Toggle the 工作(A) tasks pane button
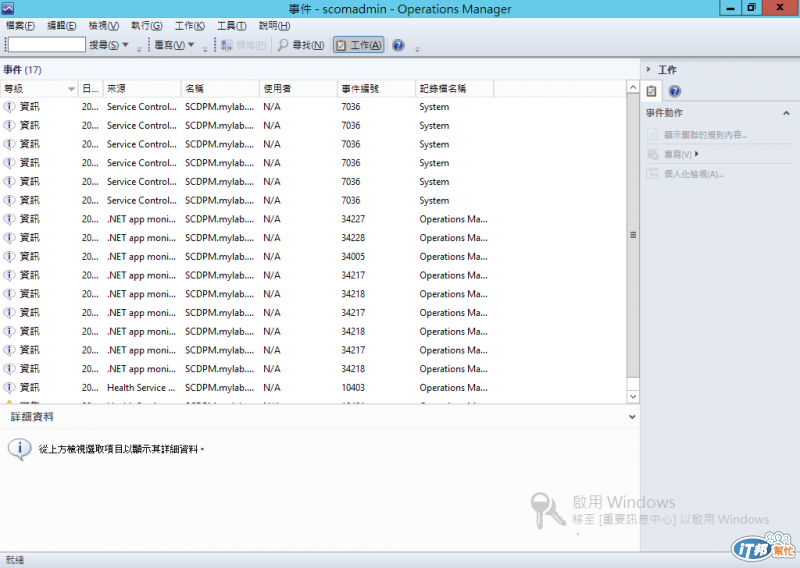The image size is (800, 568). [x=359, y=45]
